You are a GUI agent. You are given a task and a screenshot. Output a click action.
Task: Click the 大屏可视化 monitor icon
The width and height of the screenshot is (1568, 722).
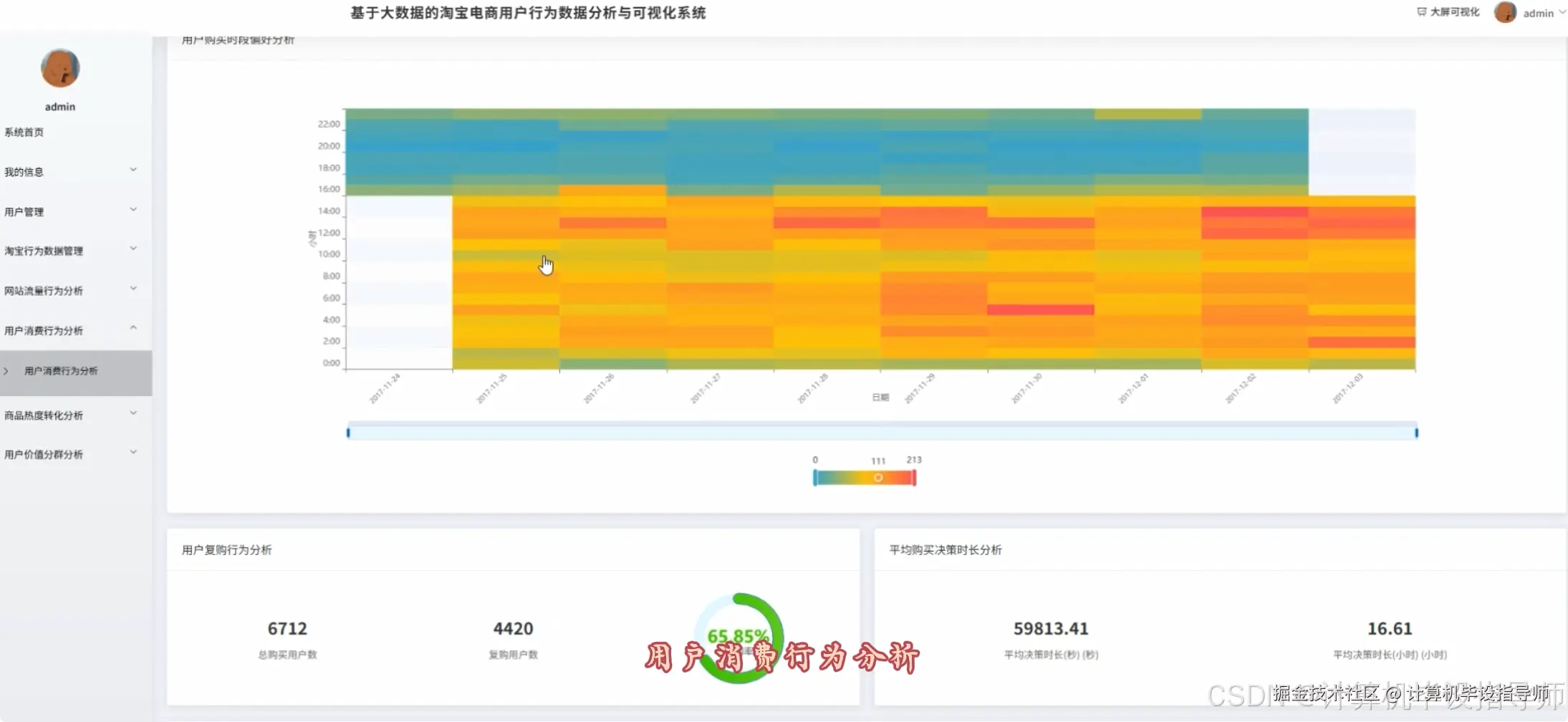tap(1420, 11)
